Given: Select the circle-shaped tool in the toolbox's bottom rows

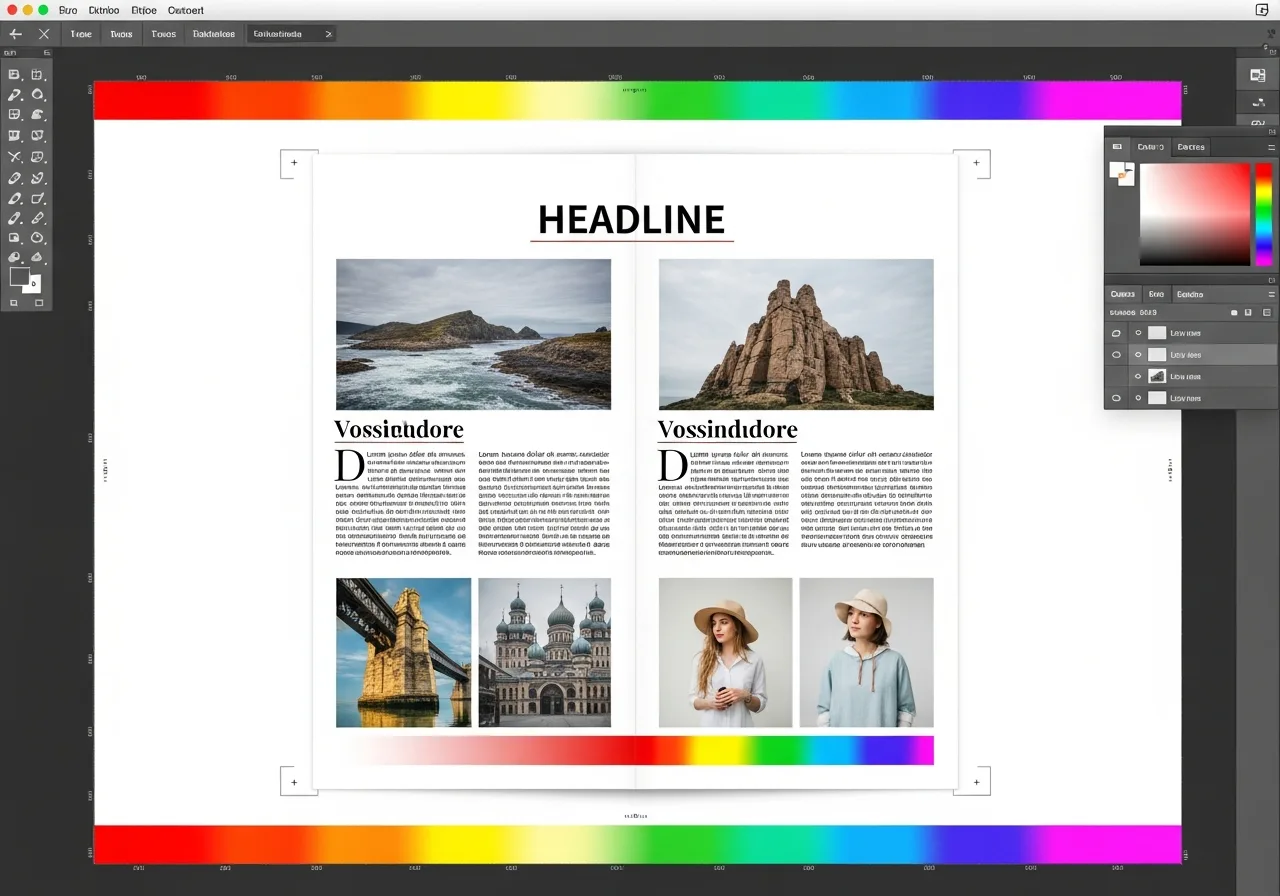Looking at the screenshot, I should pos(38,238).
